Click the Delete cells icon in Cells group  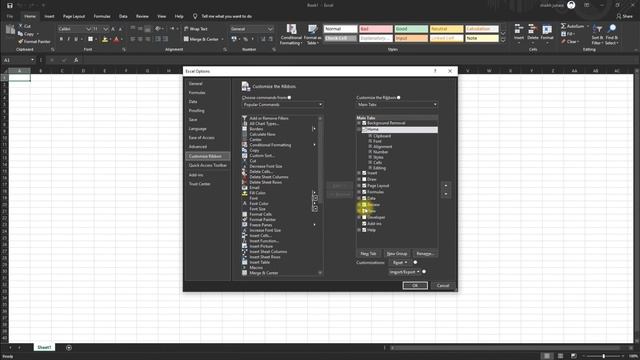tap(533, 29)
